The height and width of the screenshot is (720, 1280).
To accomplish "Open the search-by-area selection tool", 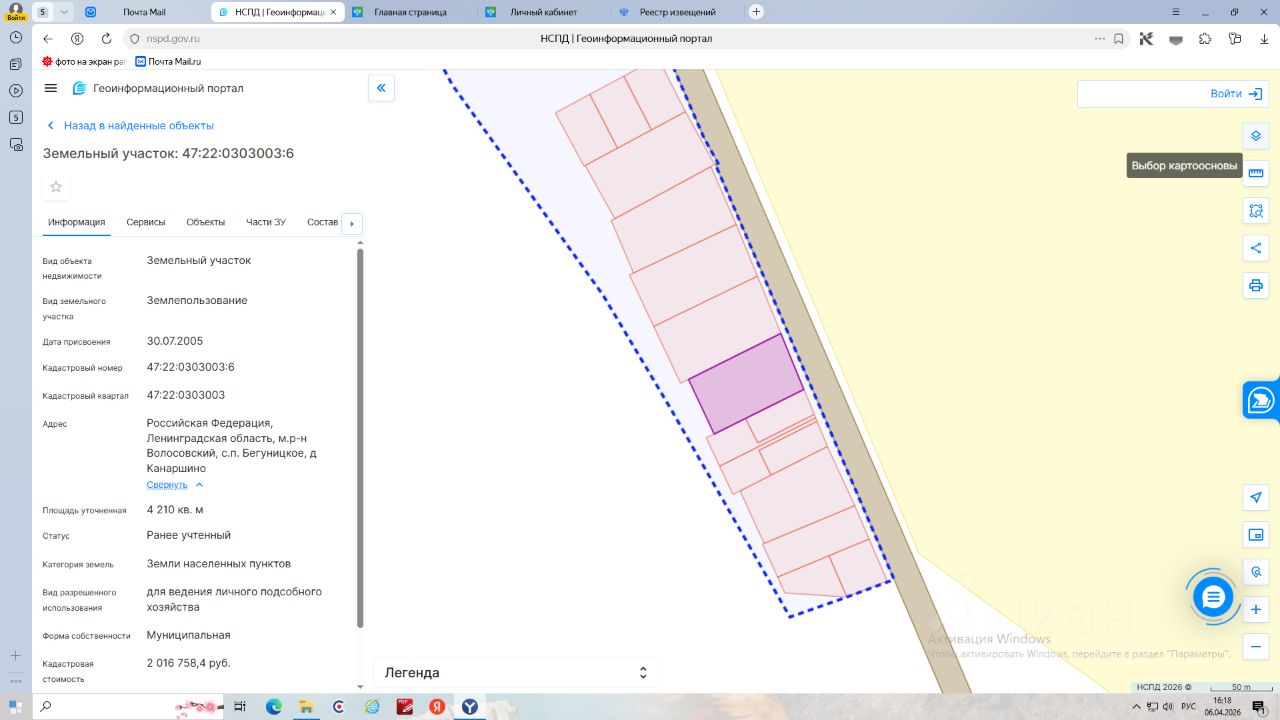I will tap(1256, 211).
